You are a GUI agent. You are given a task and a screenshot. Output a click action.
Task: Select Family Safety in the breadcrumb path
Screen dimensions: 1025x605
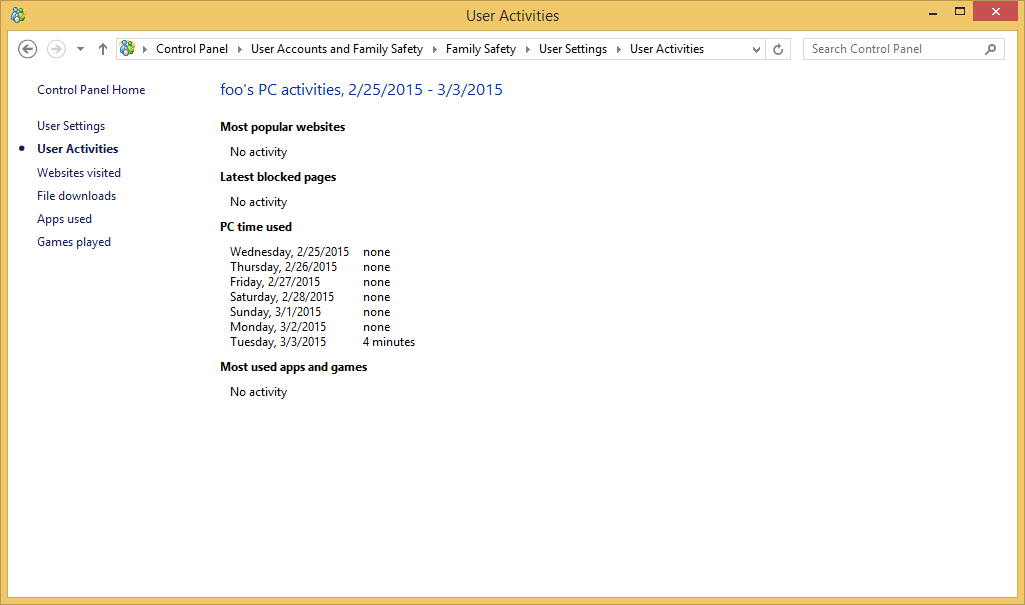pos(480,49)
